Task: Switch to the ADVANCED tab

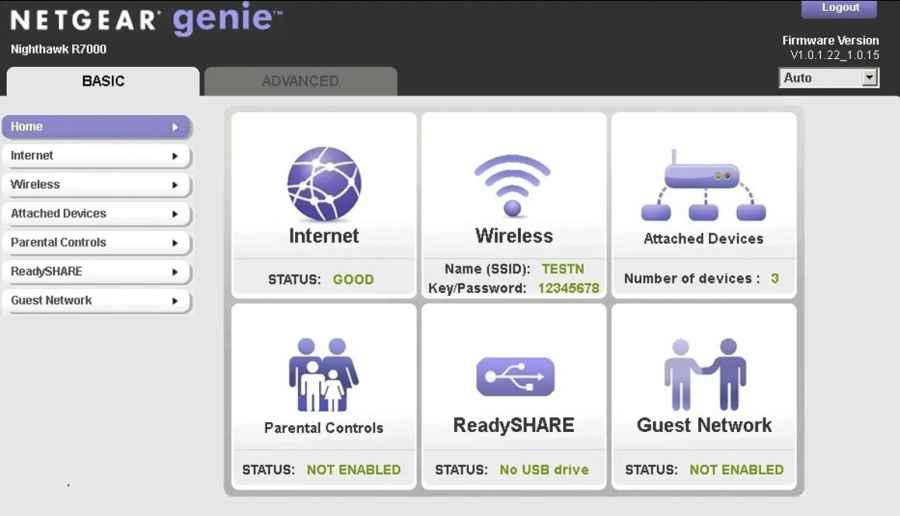Action: pos(300,81)
